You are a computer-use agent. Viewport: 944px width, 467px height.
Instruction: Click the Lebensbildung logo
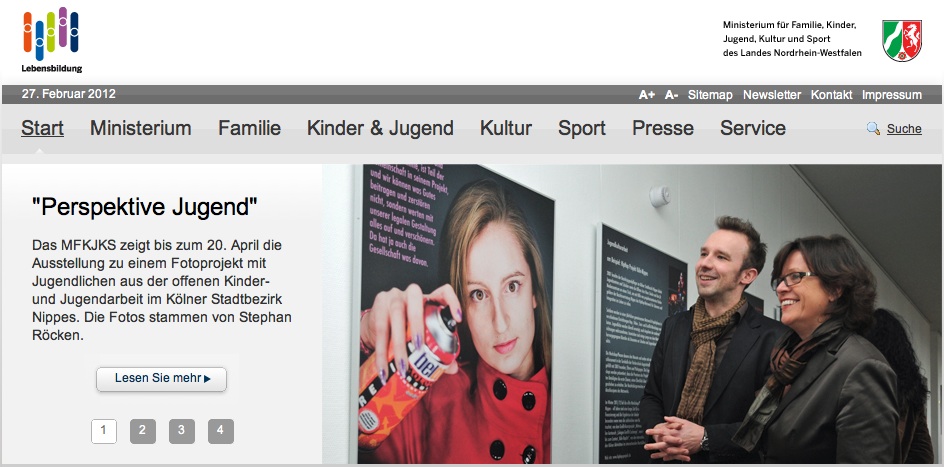point(52,40)
